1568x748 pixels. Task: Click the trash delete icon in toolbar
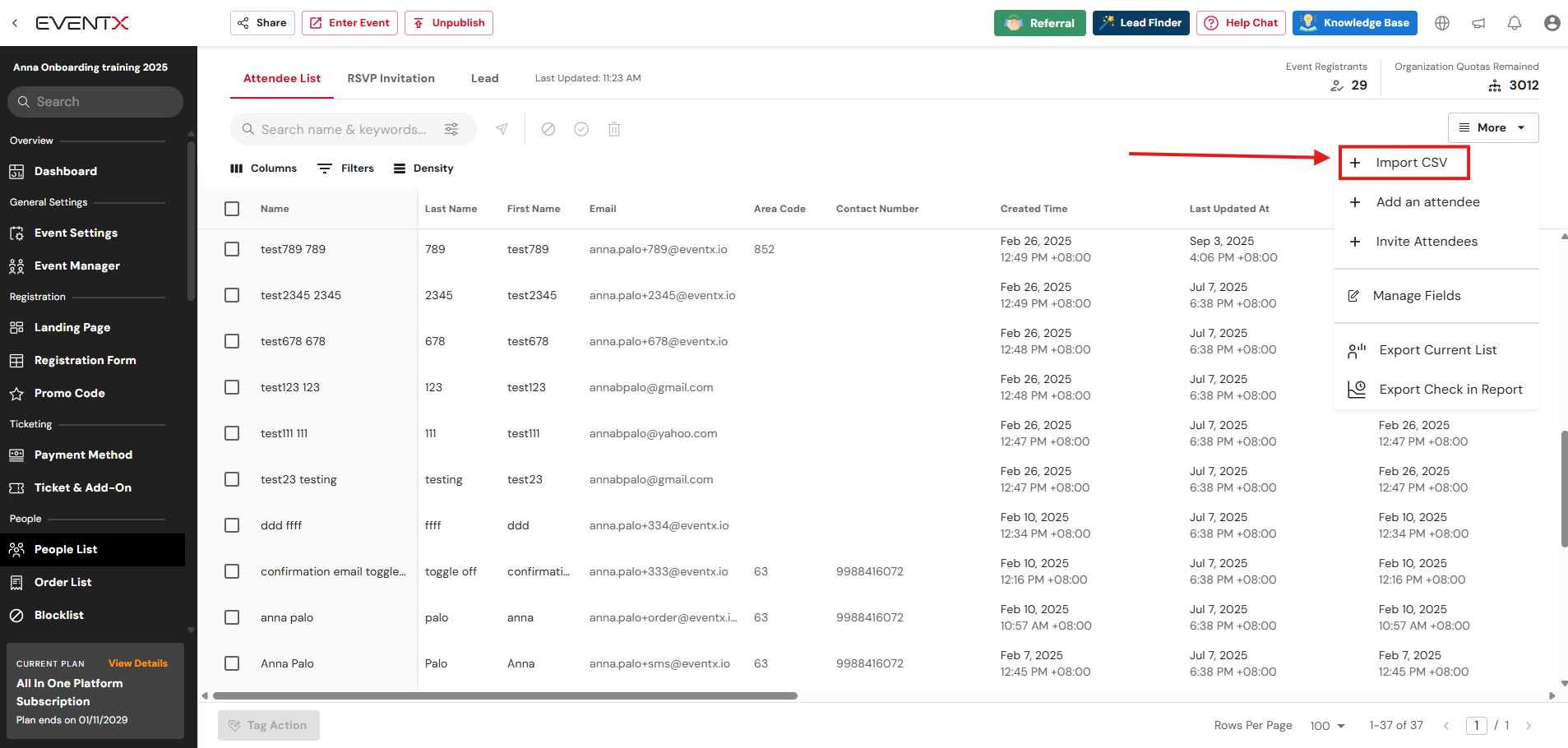[614, 129]
